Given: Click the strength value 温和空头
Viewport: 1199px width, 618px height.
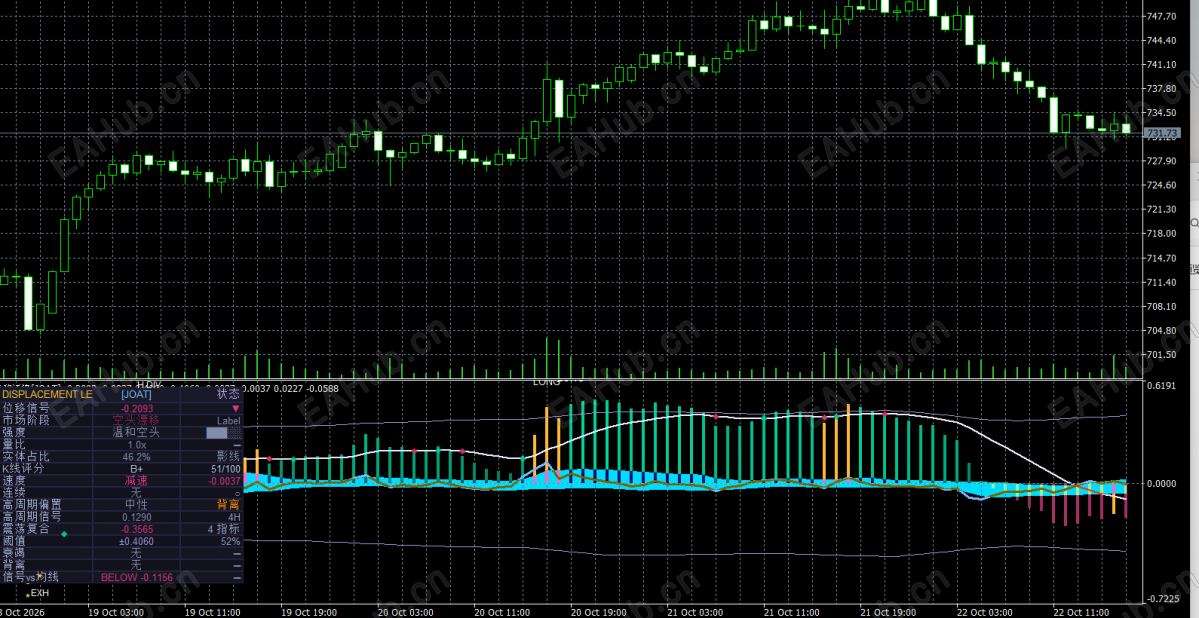Looking at the screenshot, I should click(137, 432).
